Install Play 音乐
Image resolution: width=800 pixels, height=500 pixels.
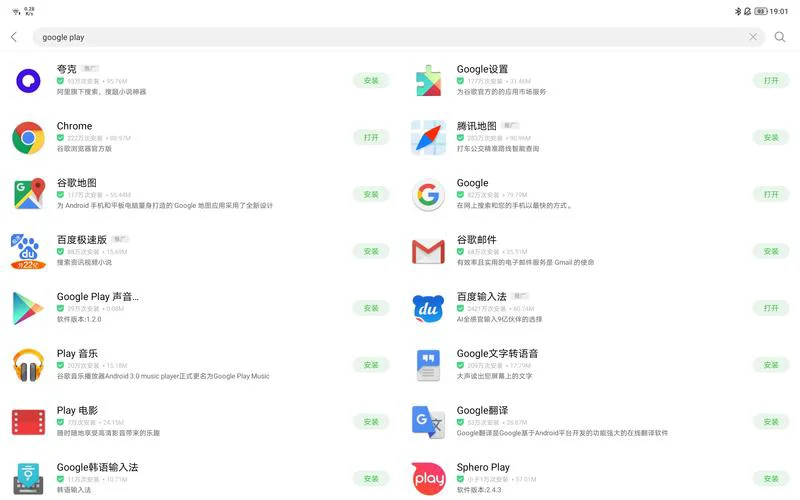pos(371,365)
